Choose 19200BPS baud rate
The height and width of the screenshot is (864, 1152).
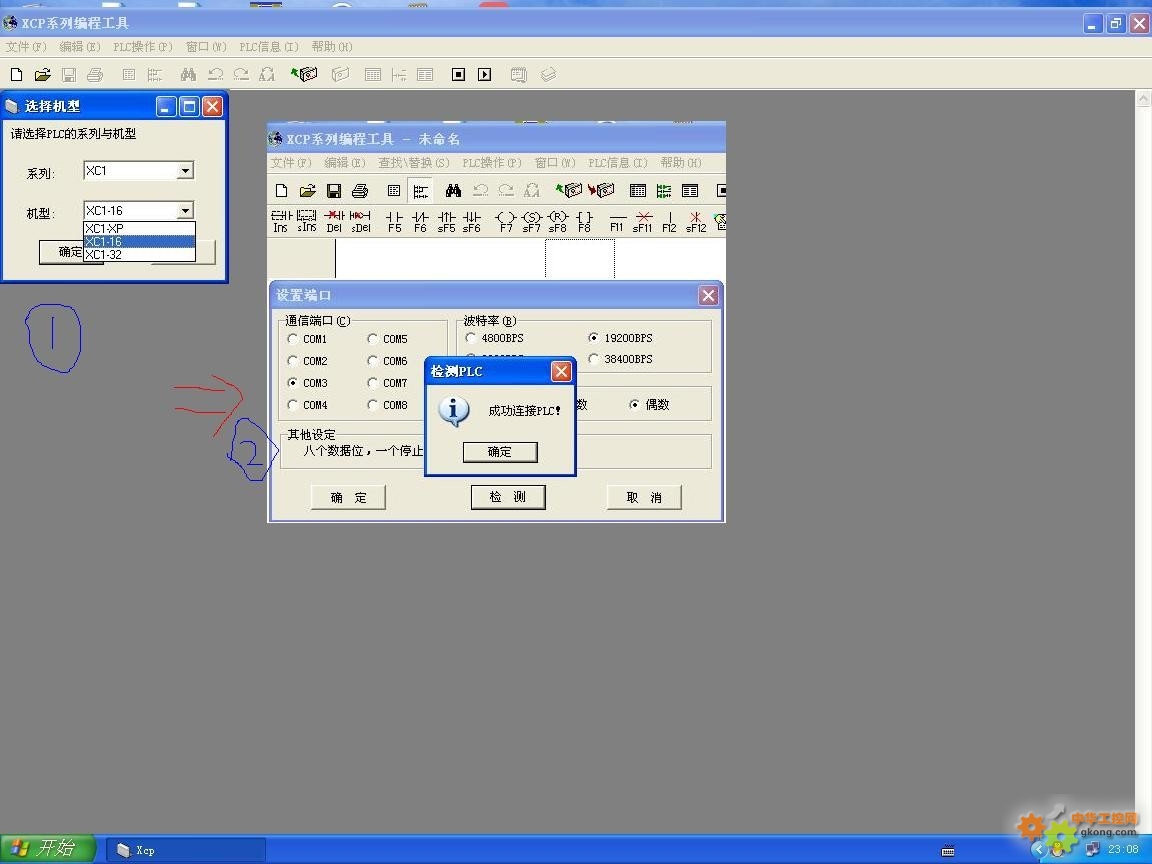coord(621,338)
